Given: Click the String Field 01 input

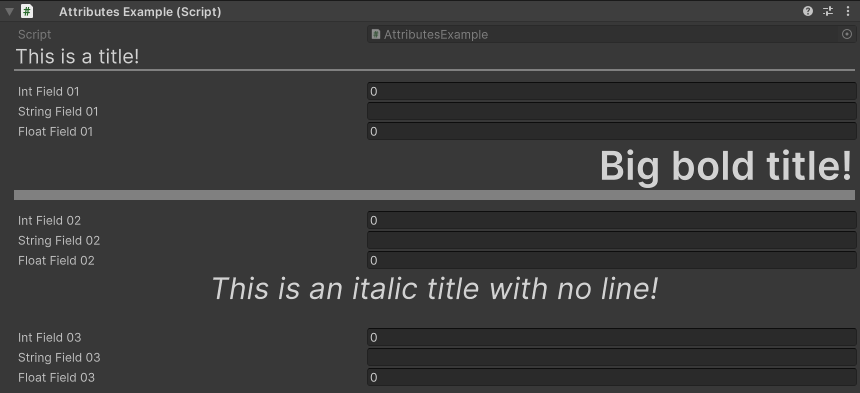Looking at the screenshot, I should [611, 111].
